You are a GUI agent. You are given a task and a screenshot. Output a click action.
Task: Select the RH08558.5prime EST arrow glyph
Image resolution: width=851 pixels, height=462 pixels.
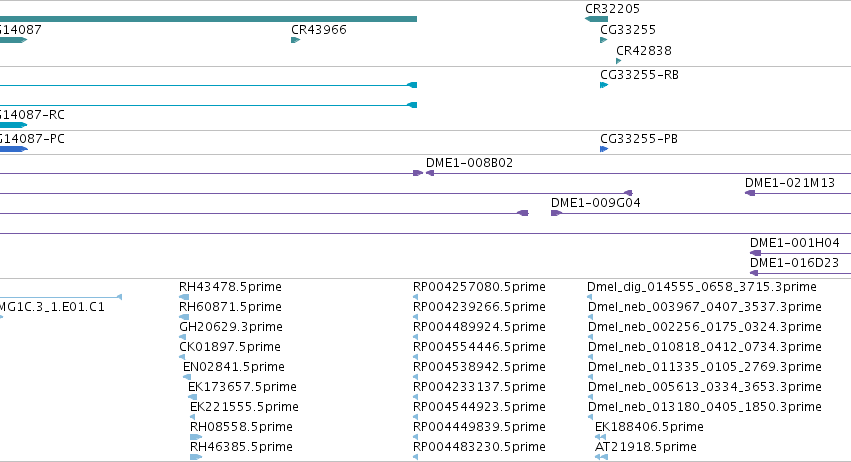[x=196, y=437]
